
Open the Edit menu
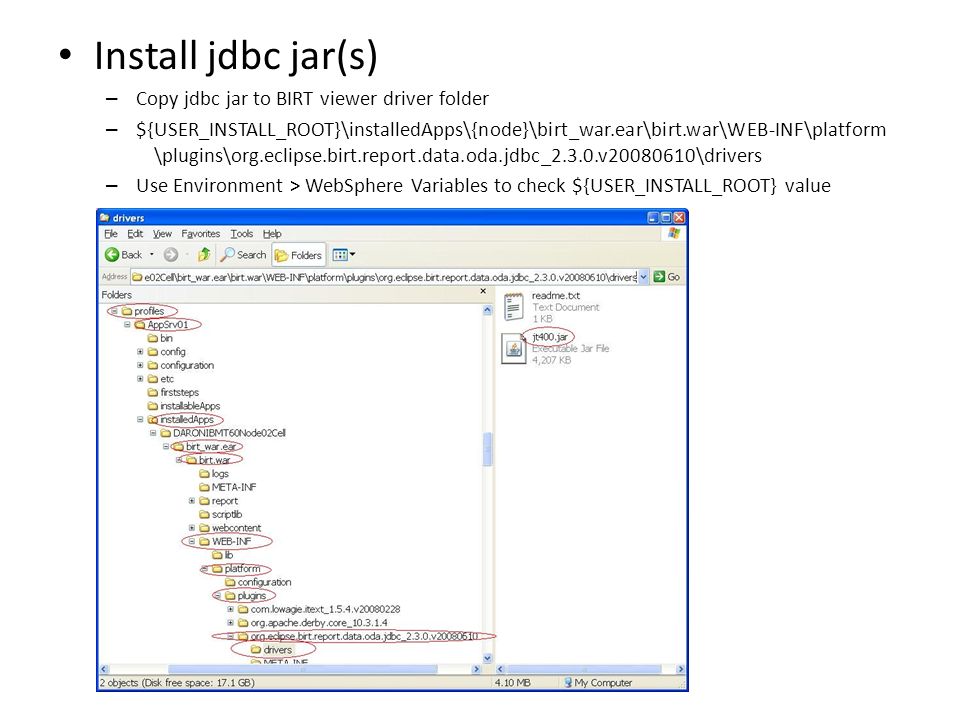click(135, 234)
